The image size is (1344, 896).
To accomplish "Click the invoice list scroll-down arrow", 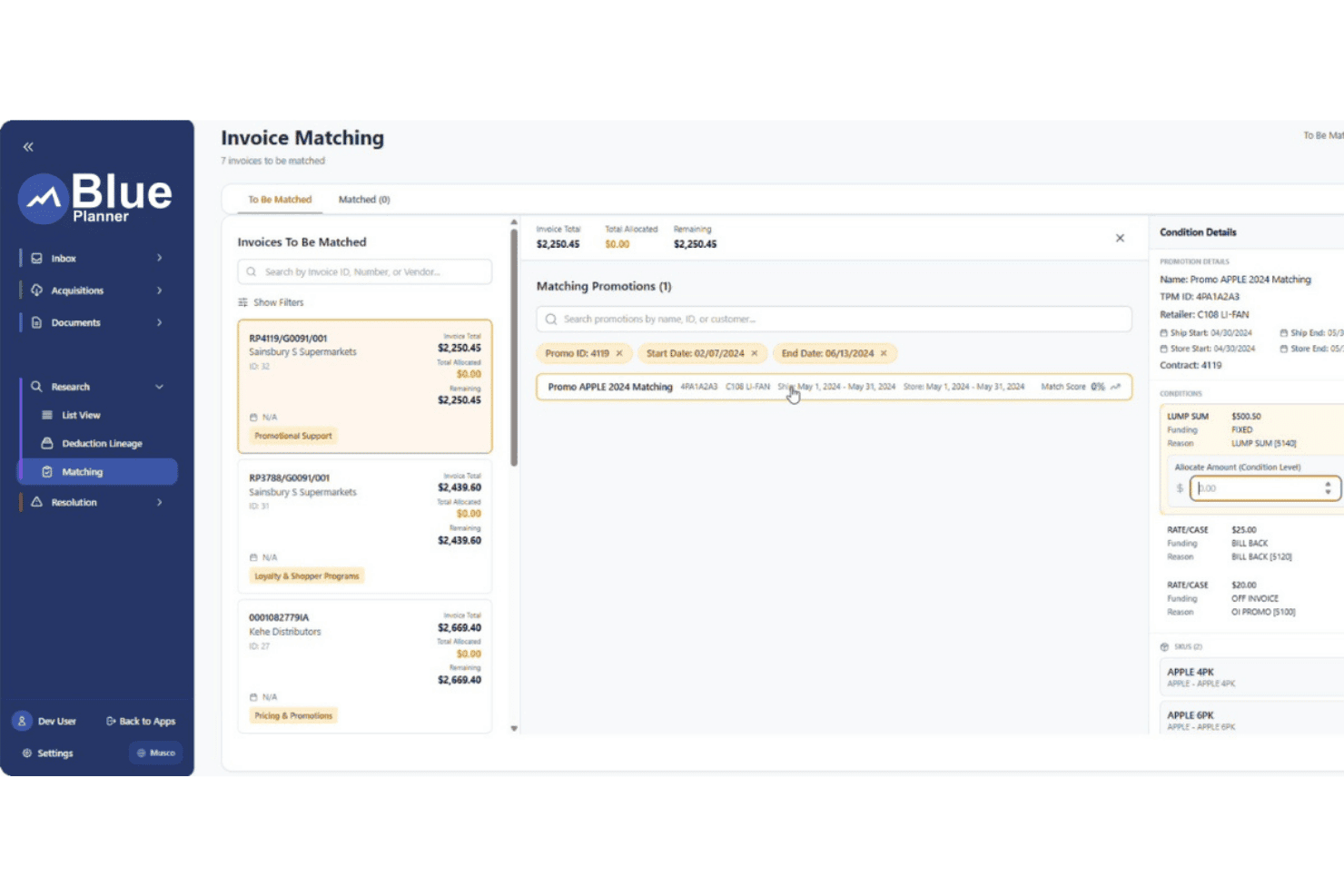I will (x=514, y=728).
